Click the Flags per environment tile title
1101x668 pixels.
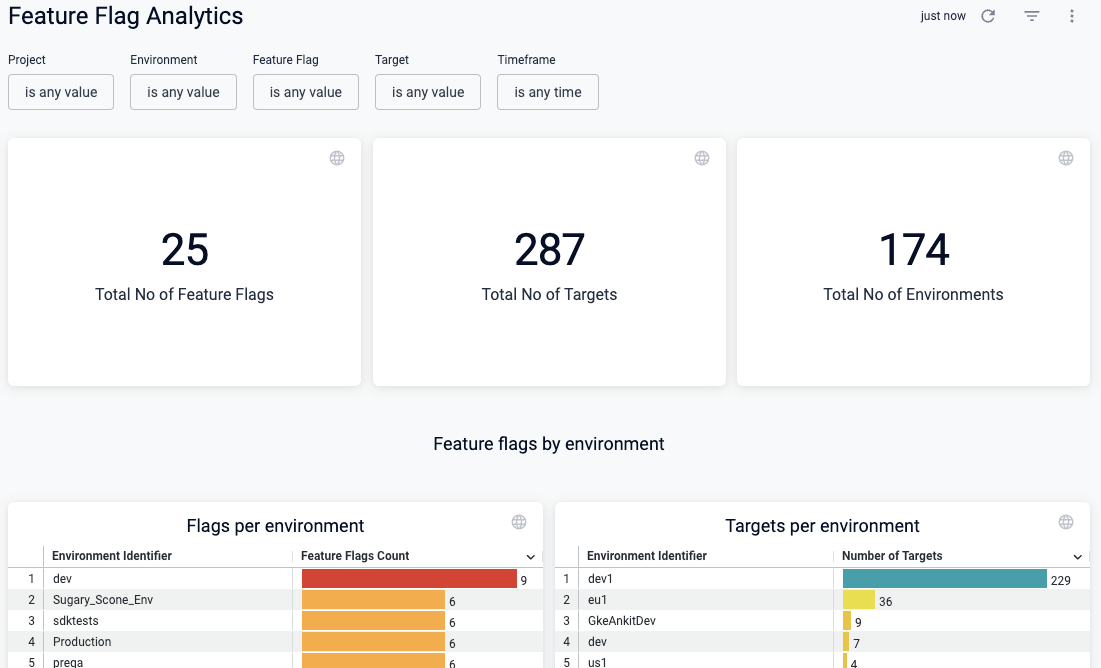(x=273, y=525)
